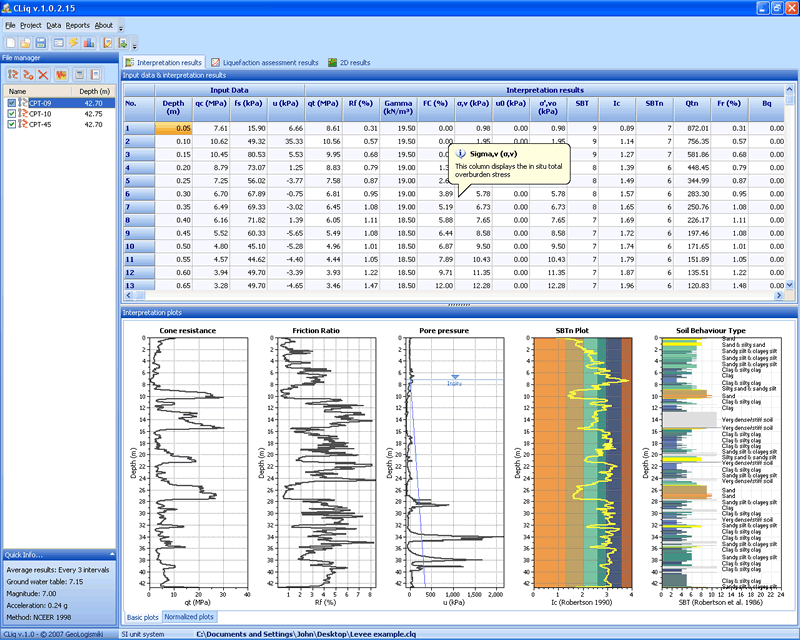Click the CPT file settings icon in File manager
The width and height of the screenshot is (800, 640).
point(28,75)
